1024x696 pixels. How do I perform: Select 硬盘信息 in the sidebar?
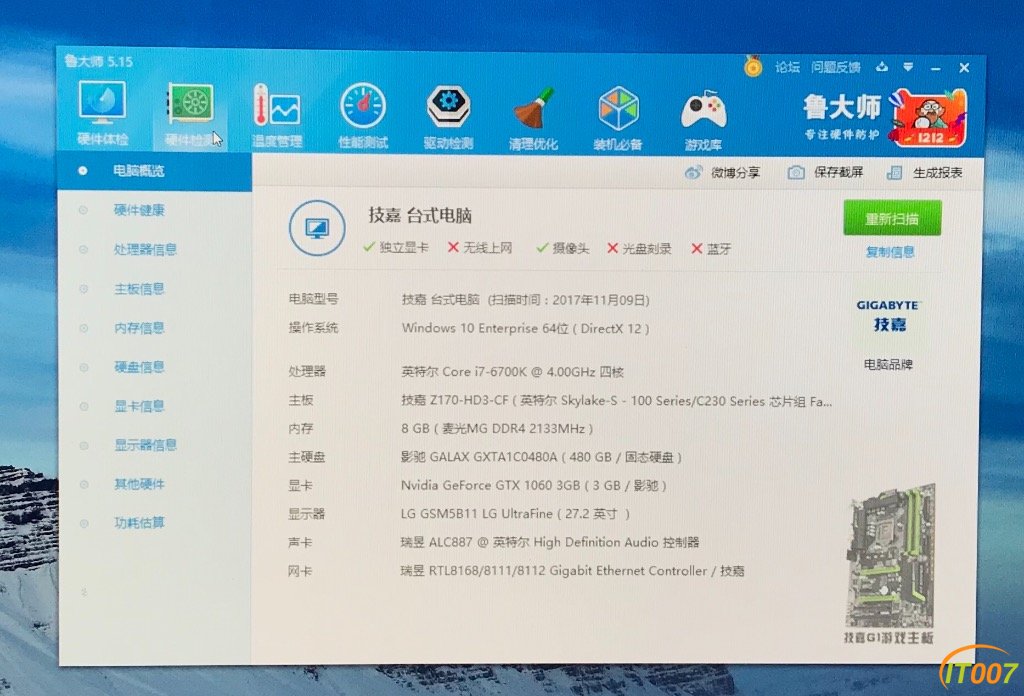(x=139, y=367)
